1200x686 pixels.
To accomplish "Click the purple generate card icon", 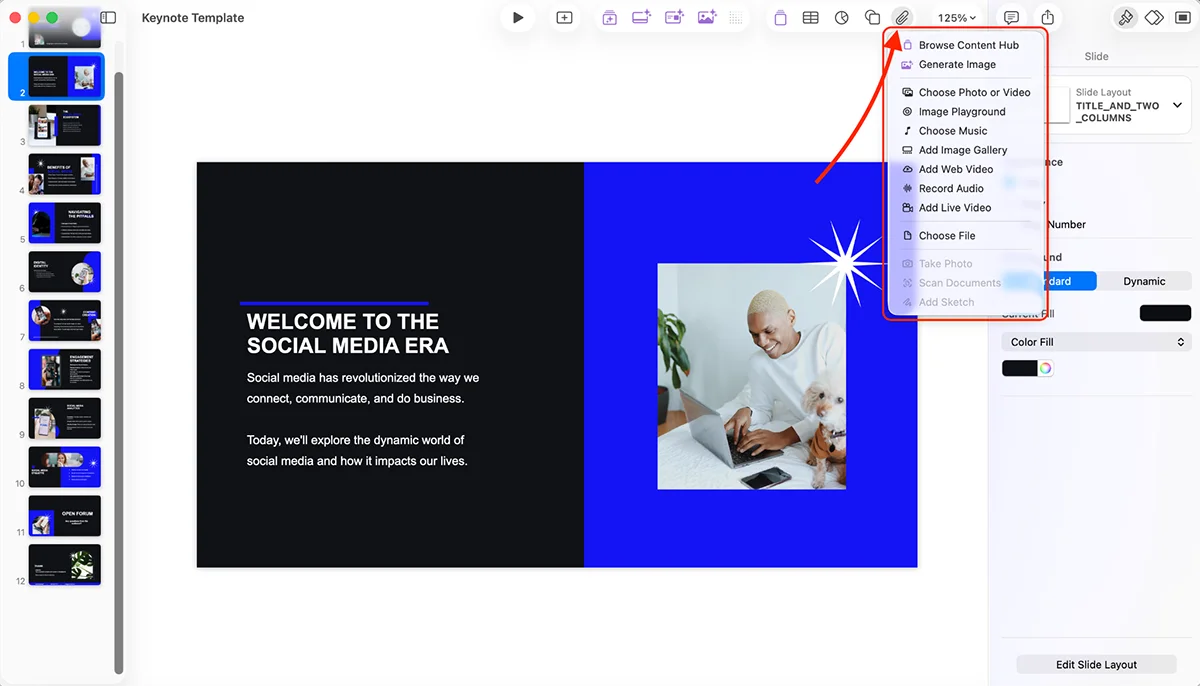I will [674, 17].
